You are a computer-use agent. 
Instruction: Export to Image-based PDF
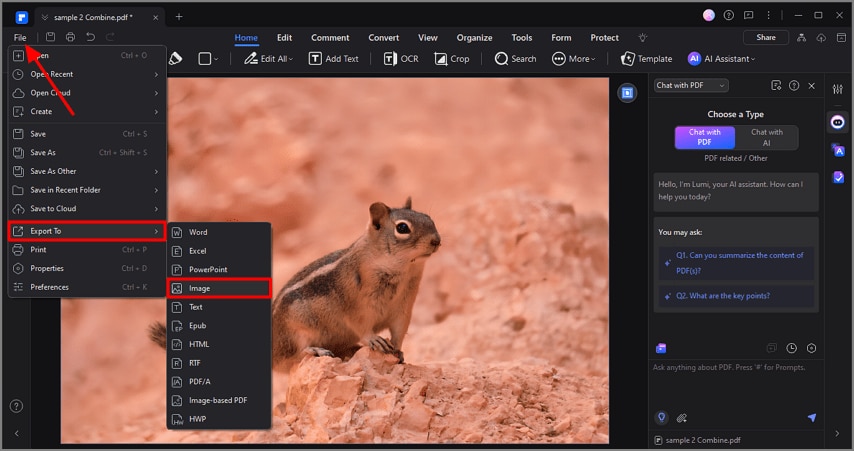[x=219, y=400]
